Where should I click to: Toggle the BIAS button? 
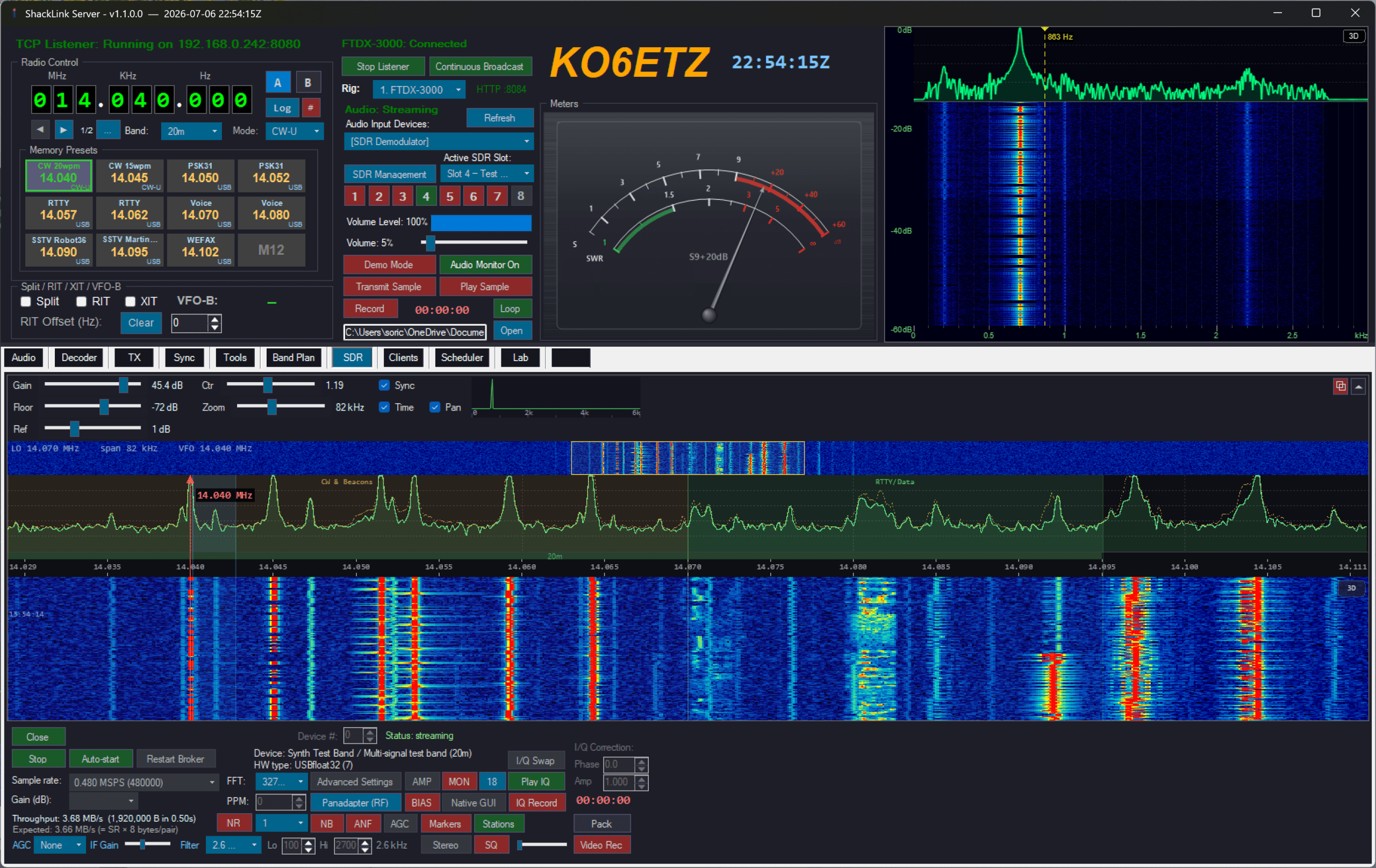tap(421, 802)
